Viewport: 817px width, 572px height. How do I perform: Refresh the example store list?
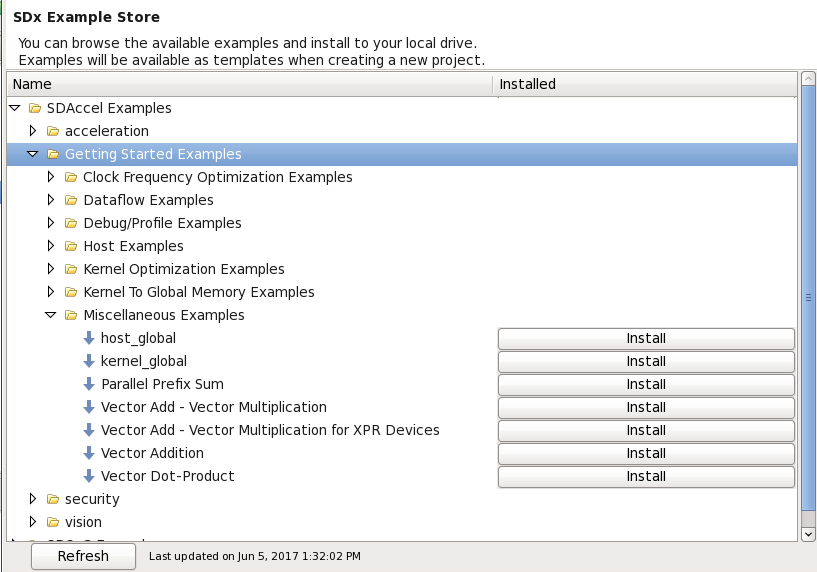coord(83,556)
